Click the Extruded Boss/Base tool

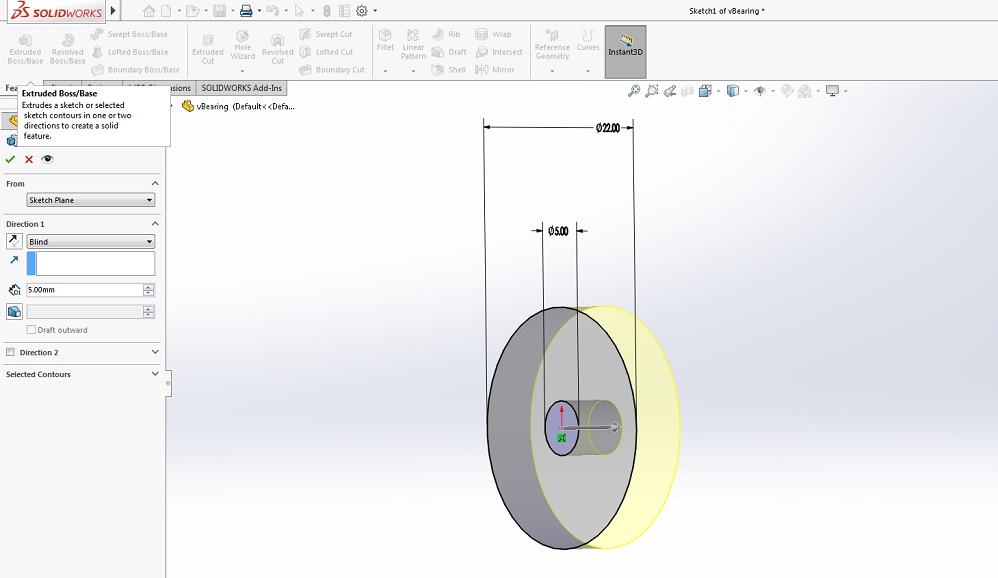[x=25, y=50]
